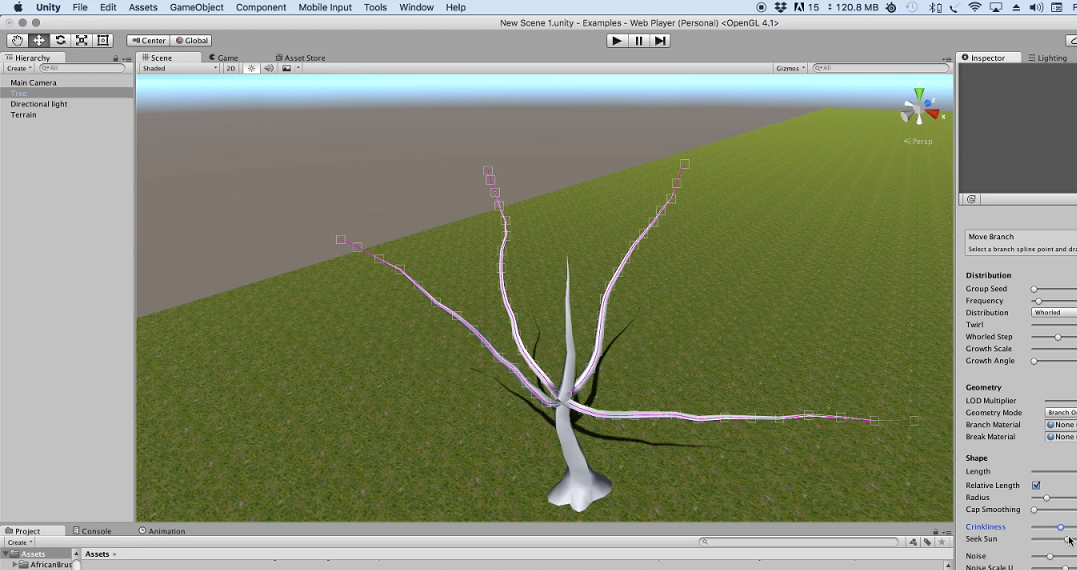Viewport: 1077px width, 570px height.
Task: Switch to the Animation tab
Action: pyautogui.click(x=162, y=532)
